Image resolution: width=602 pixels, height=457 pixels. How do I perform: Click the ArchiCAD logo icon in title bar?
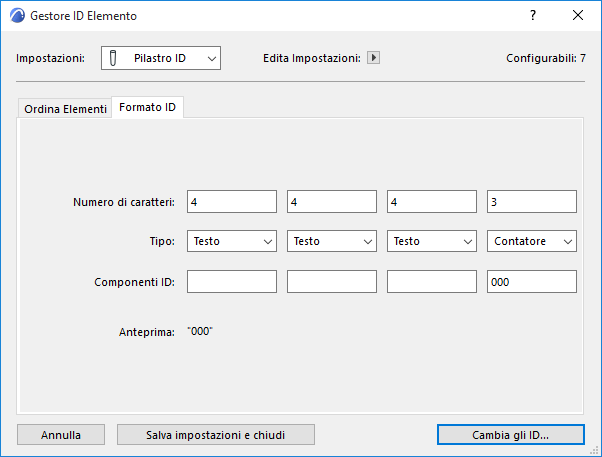(x=16, y=16)
